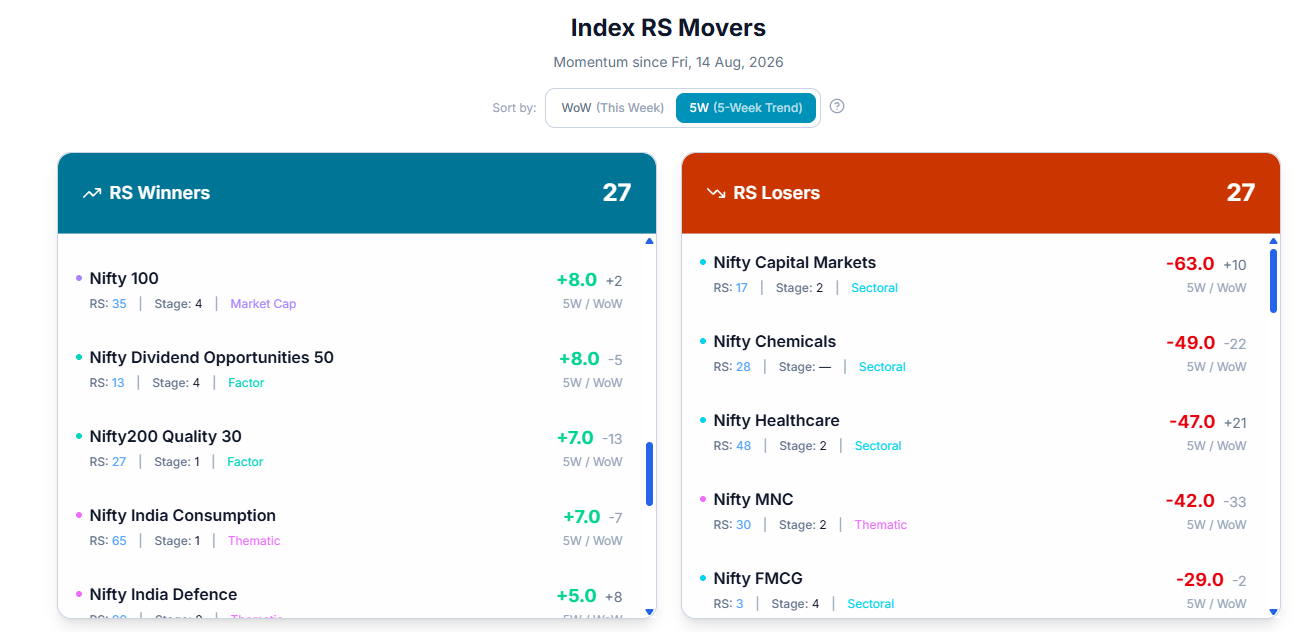Viewport: 1302px width, 632px height.
Task: Open Nifty Dividend Opportunities 50
Action: 211,357
